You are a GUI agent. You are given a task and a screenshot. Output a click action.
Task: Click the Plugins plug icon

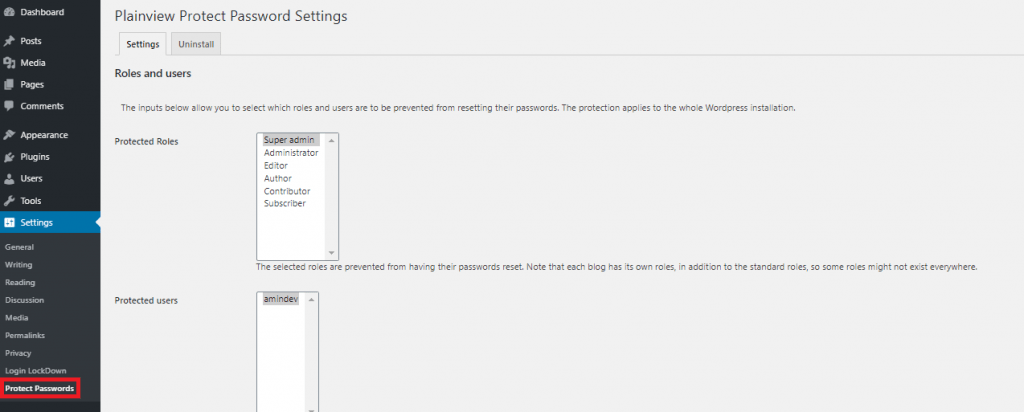tap(9, 157)
